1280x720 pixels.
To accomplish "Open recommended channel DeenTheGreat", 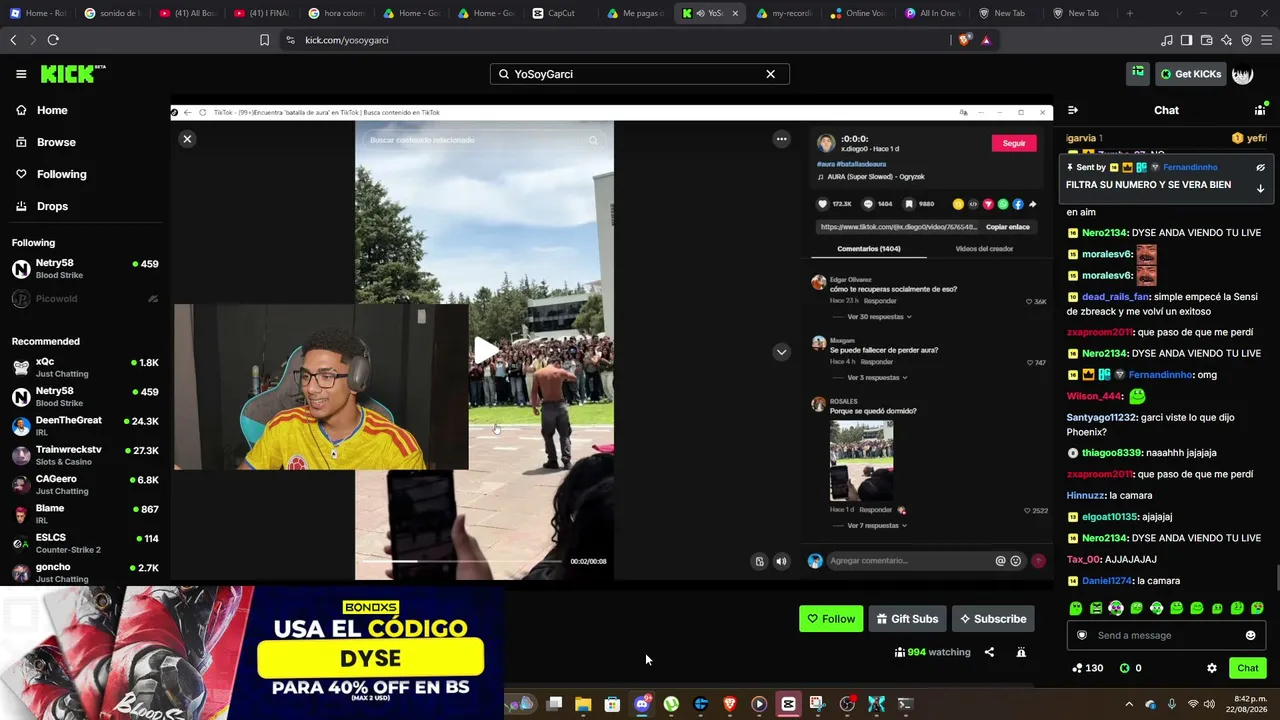I will (x=85, y=425).
